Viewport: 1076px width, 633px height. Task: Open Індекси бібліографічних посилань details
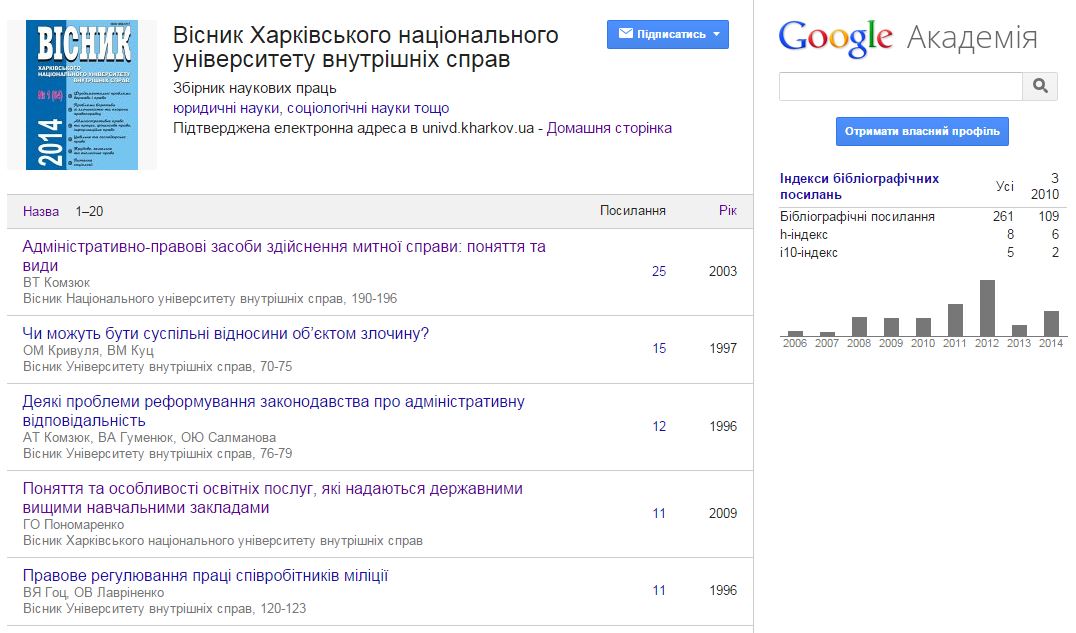[x=859, y=186]
